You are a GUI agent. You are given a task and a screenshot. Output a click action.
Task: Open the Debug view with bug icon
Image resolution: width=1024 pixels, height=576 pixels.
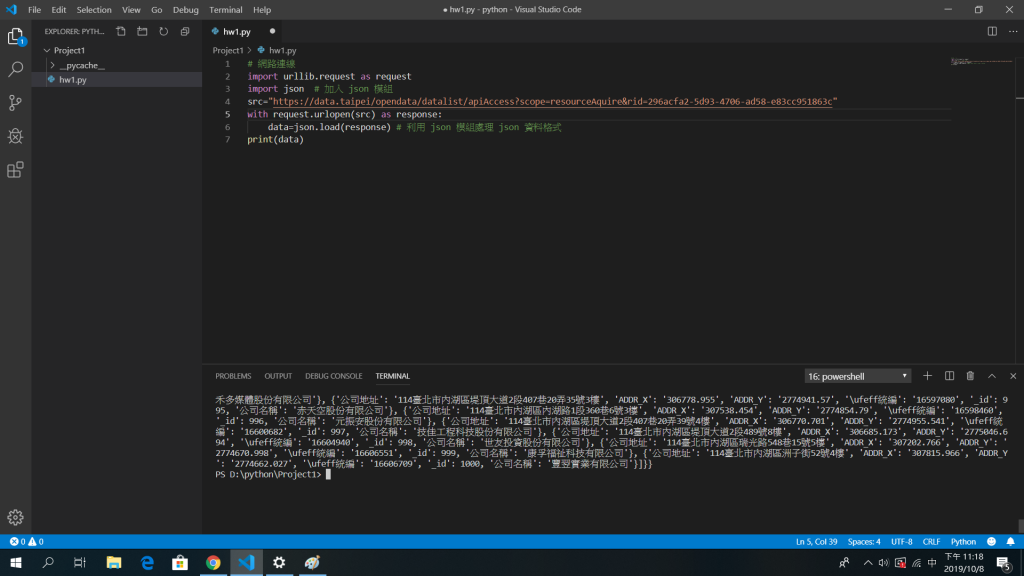[16, 136]
